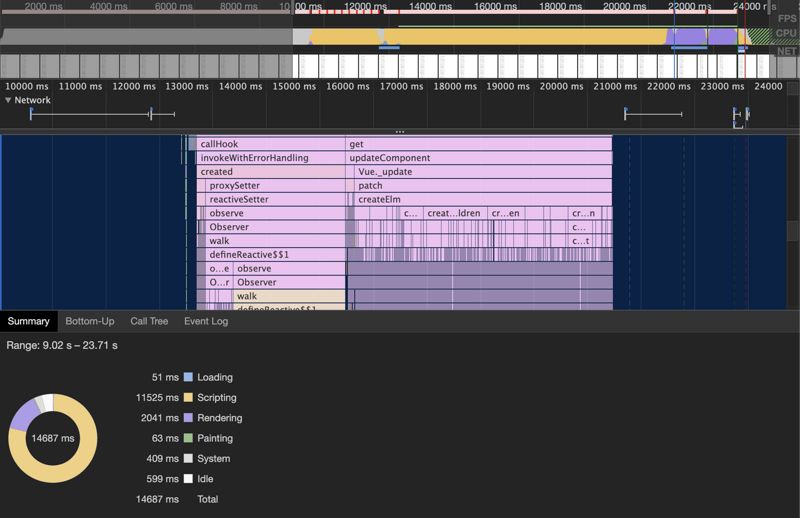800x518 pixels.
Task: Select the Event Log tab
Action: point(206,321)
